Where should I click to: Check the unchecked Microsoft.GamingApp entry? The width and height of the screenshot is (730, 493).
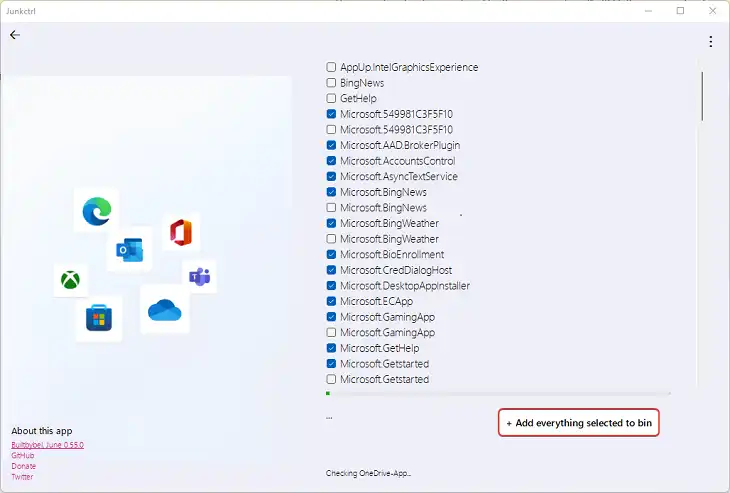[x=331, y=332]
